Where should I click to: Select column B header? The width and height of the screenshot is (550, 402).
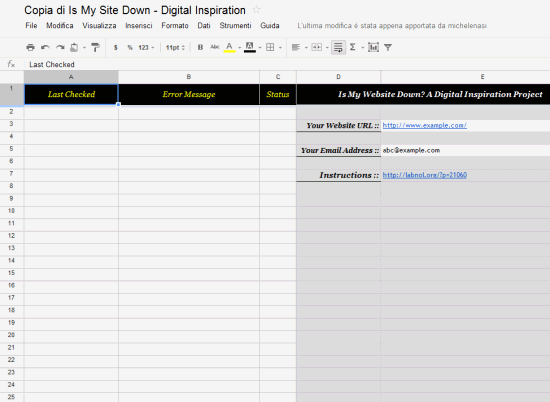[189, 77]
